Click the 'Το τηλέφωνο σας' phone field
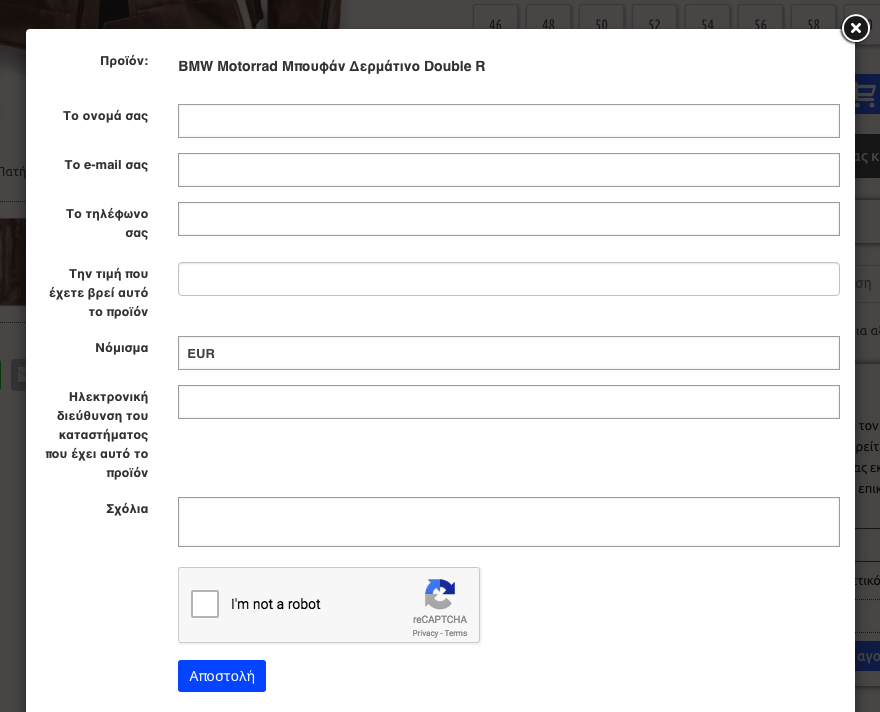Image resolution: width=880 pixels, height=712 pixels. (508, 219)
